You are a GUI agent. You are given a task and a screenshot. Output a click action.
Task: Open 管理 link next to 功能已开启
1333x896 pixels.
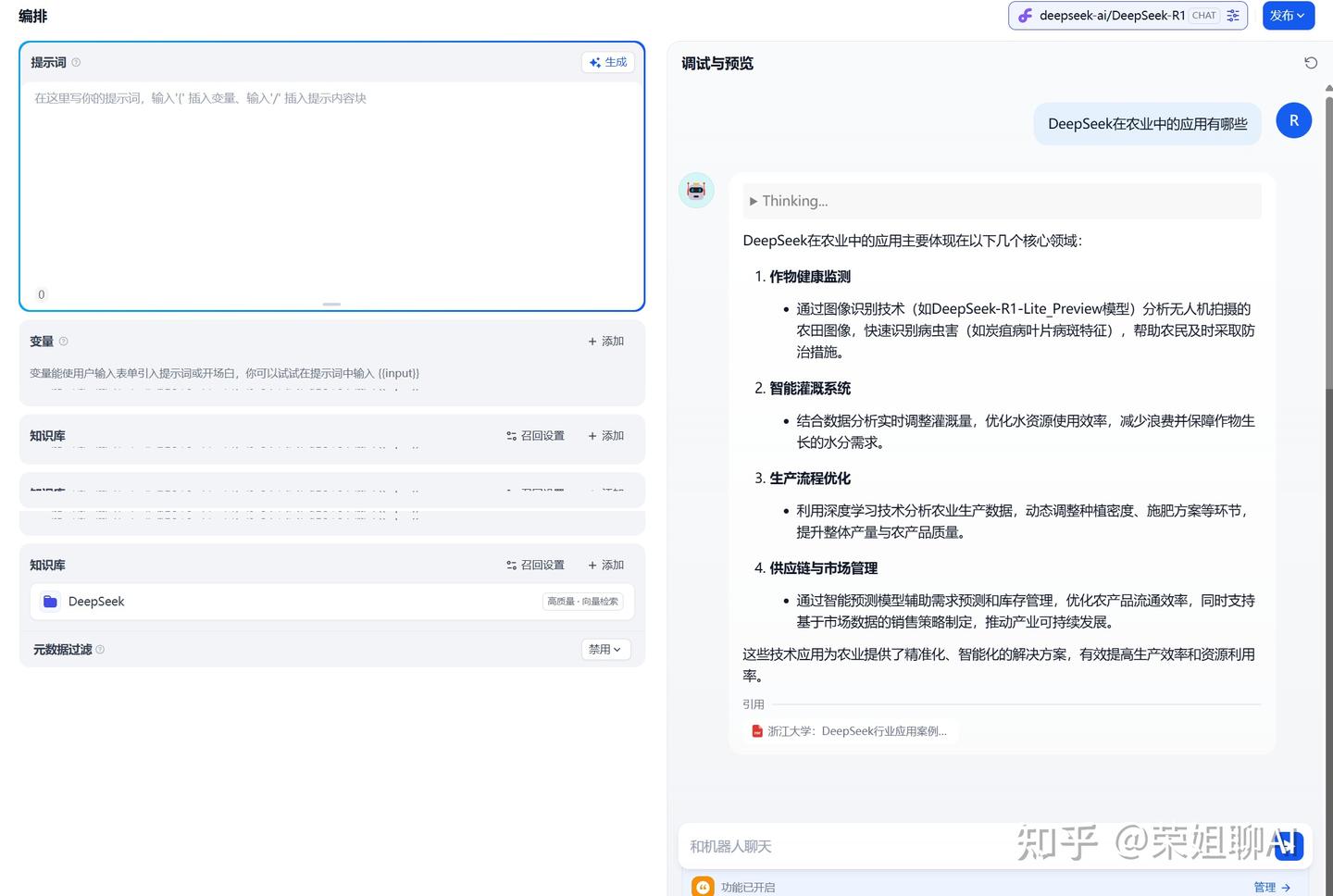point(1272,887)
